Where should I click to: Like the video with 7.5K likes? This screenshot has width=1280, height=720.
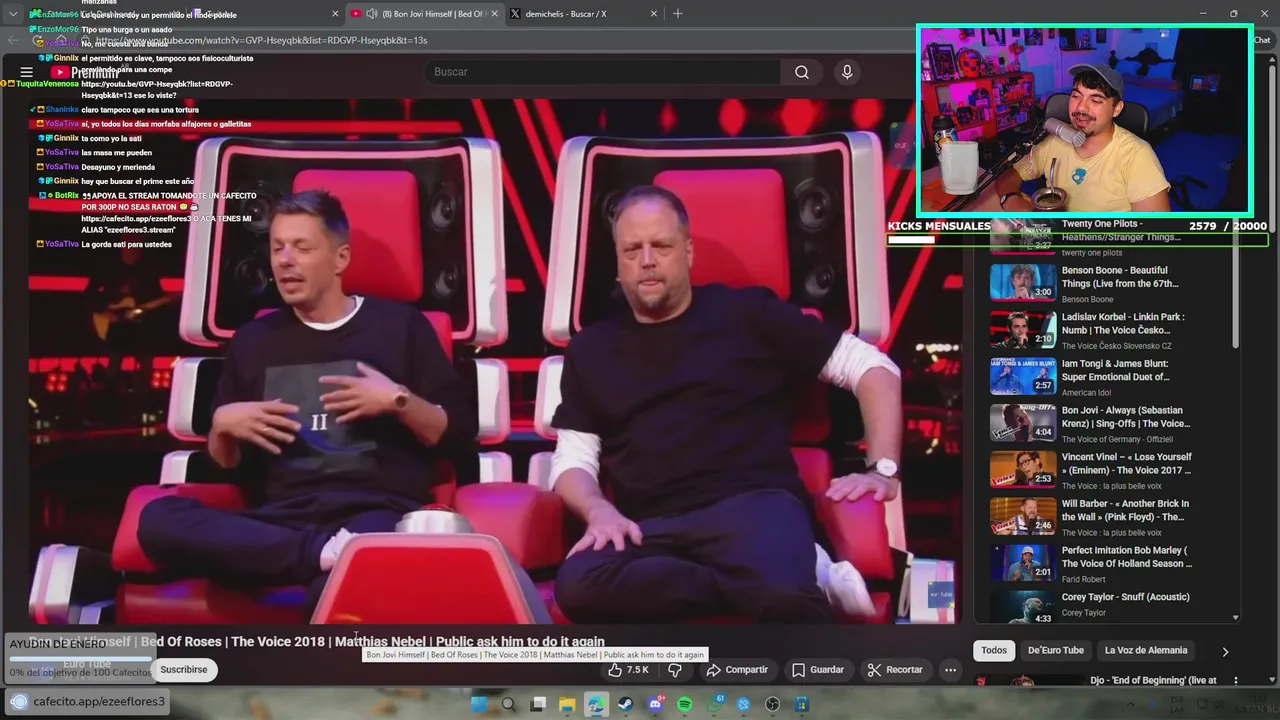pyautogui.click(x=628, y=670)
